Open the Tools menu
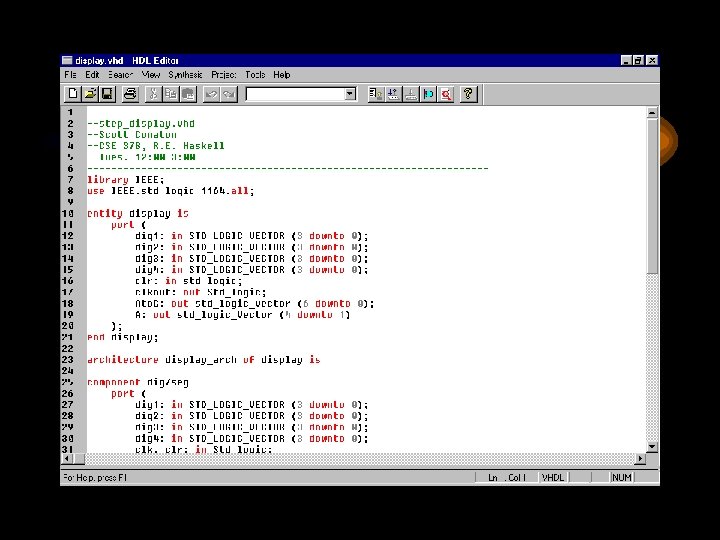Screen dimensions: 720x540 pos(255,74)
